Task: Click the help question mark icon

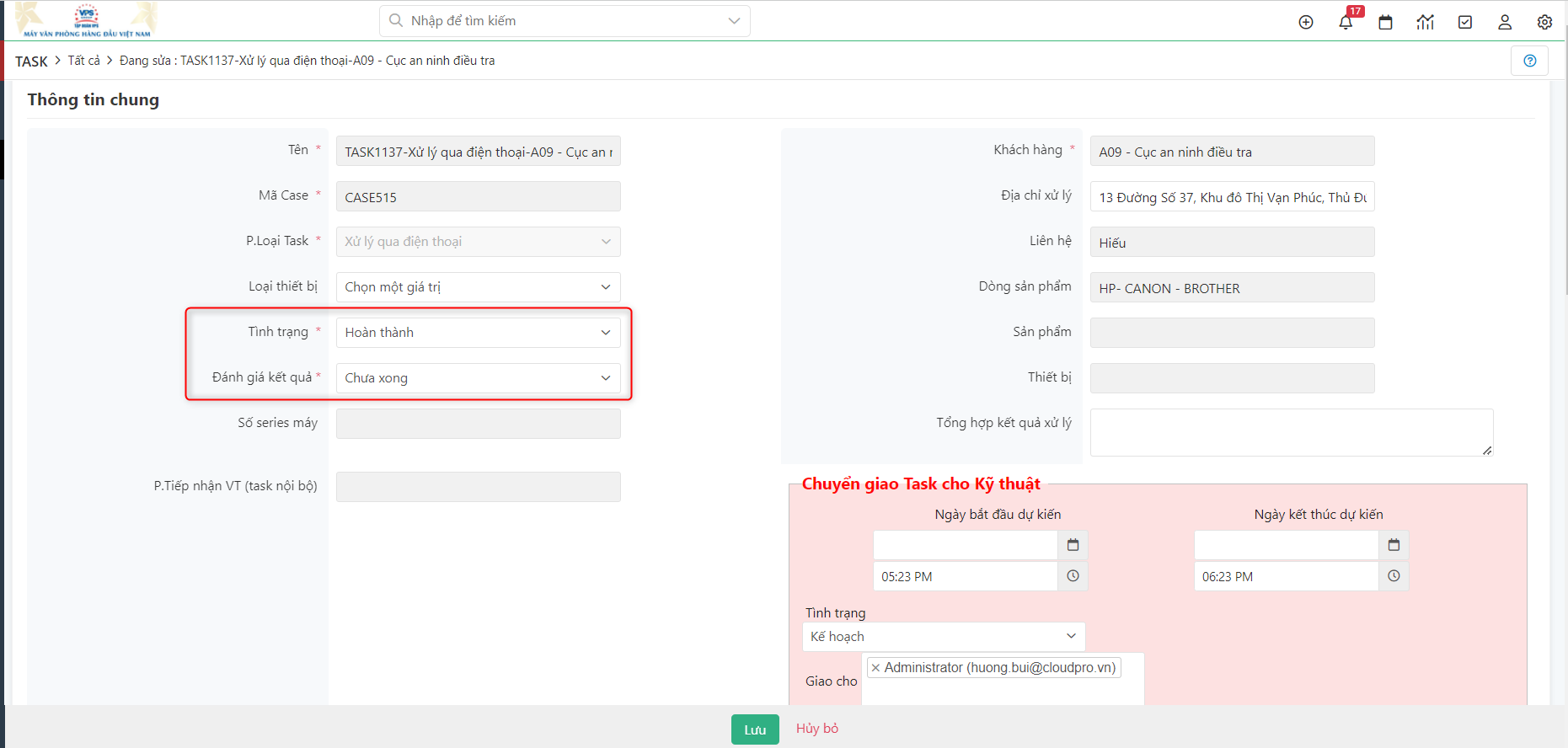Action: (x=1530, y=61)
